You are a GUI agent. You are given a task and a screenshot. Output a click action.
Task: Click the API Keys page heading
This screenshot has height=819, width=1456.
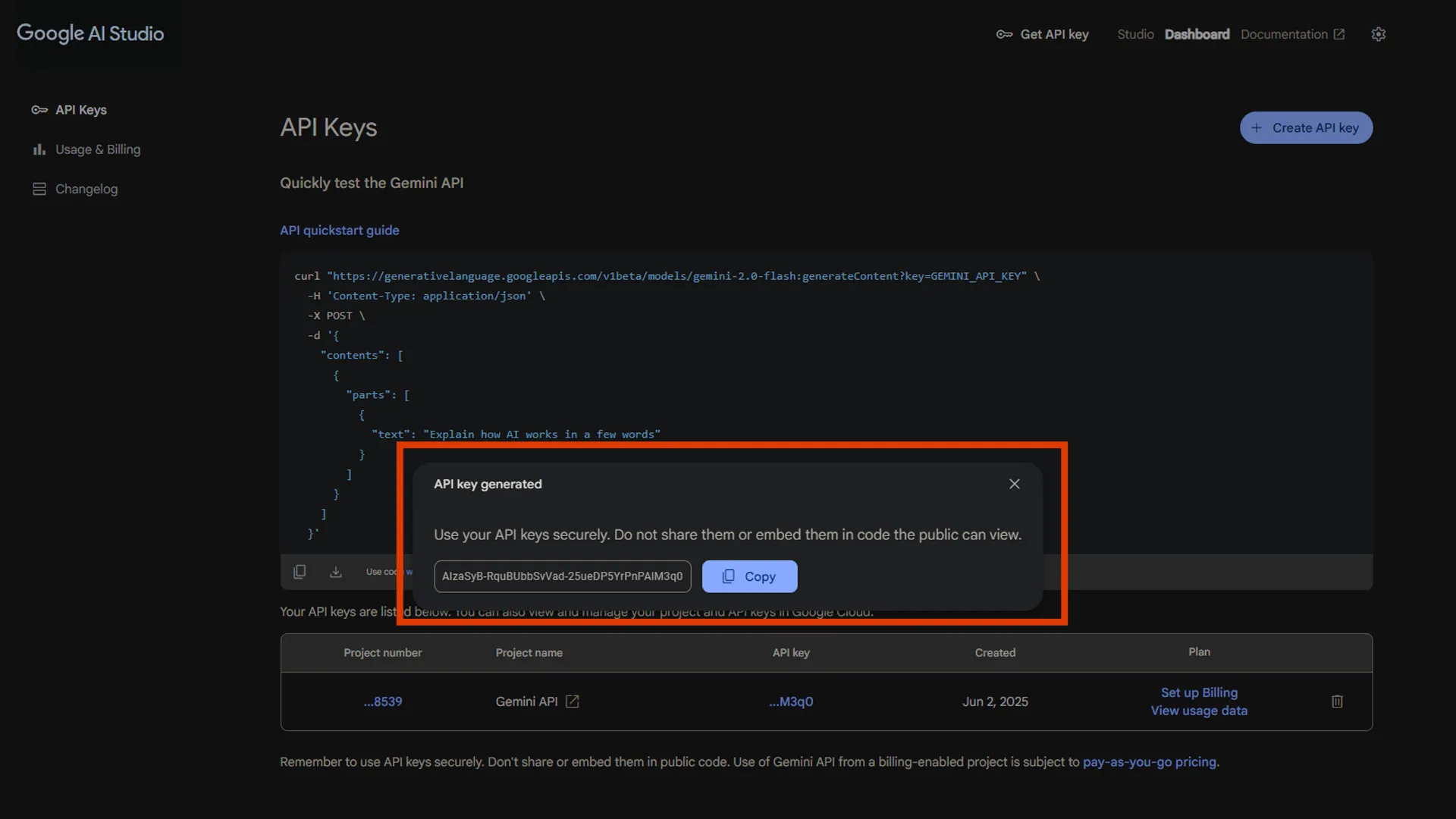tap(328, 127)
